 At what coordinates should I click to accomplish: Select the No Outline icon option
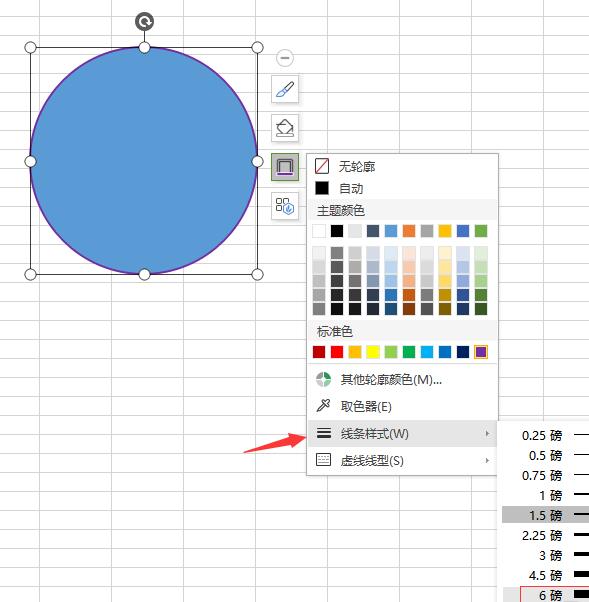(322, 166)
